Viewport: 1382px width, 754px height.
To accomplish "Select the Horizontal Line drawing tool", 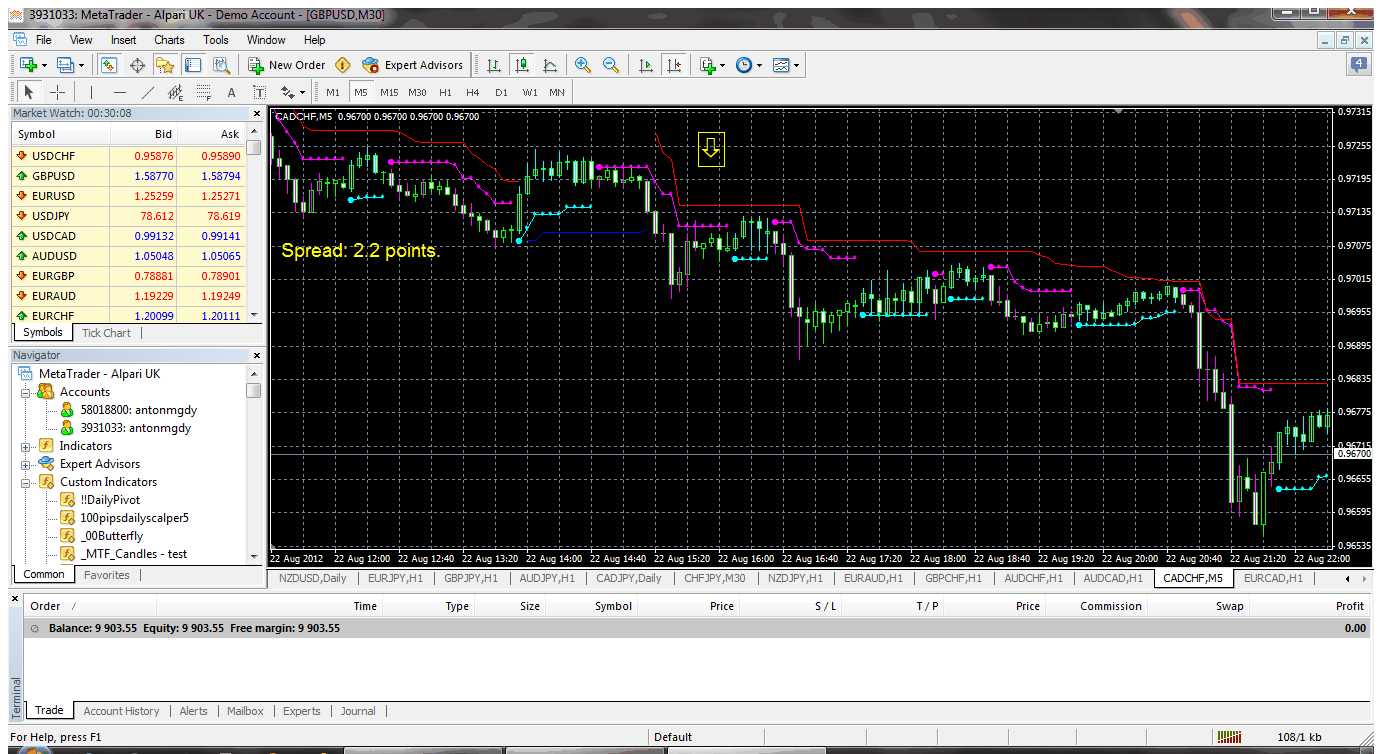I will click(120, 92).
